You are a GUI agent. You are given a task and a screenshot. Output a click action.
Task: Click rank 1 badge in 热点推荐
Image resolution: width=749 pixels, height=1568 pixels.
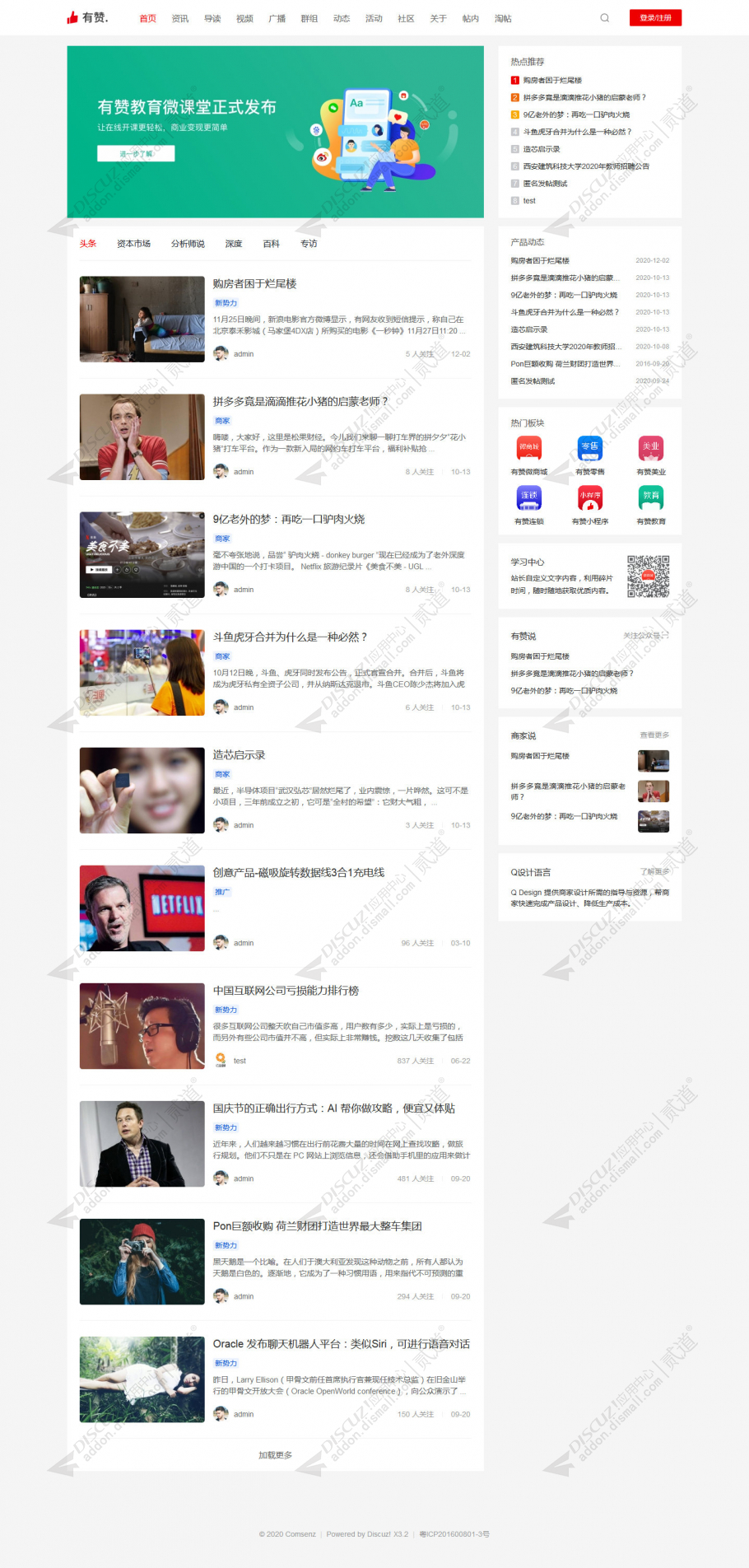point(515,81)
